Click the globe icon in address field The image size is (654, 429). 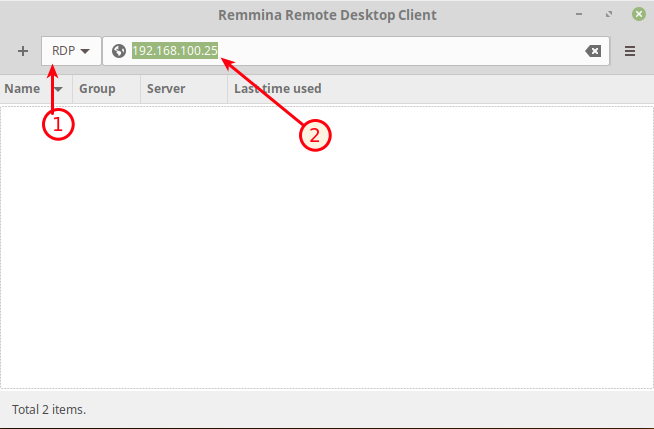point(119,51)
